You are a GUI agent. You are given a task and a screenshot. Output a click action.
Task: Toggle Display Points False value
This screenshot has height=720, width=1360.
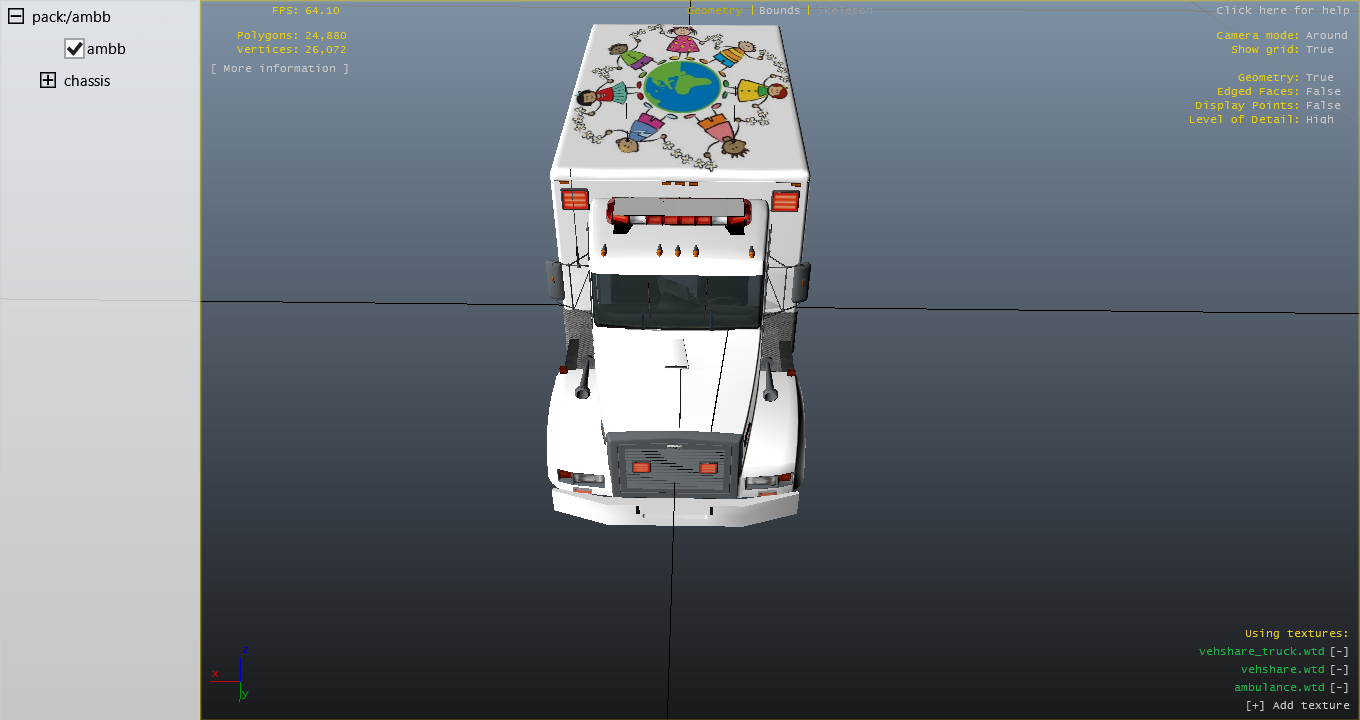pos(1322,105)
